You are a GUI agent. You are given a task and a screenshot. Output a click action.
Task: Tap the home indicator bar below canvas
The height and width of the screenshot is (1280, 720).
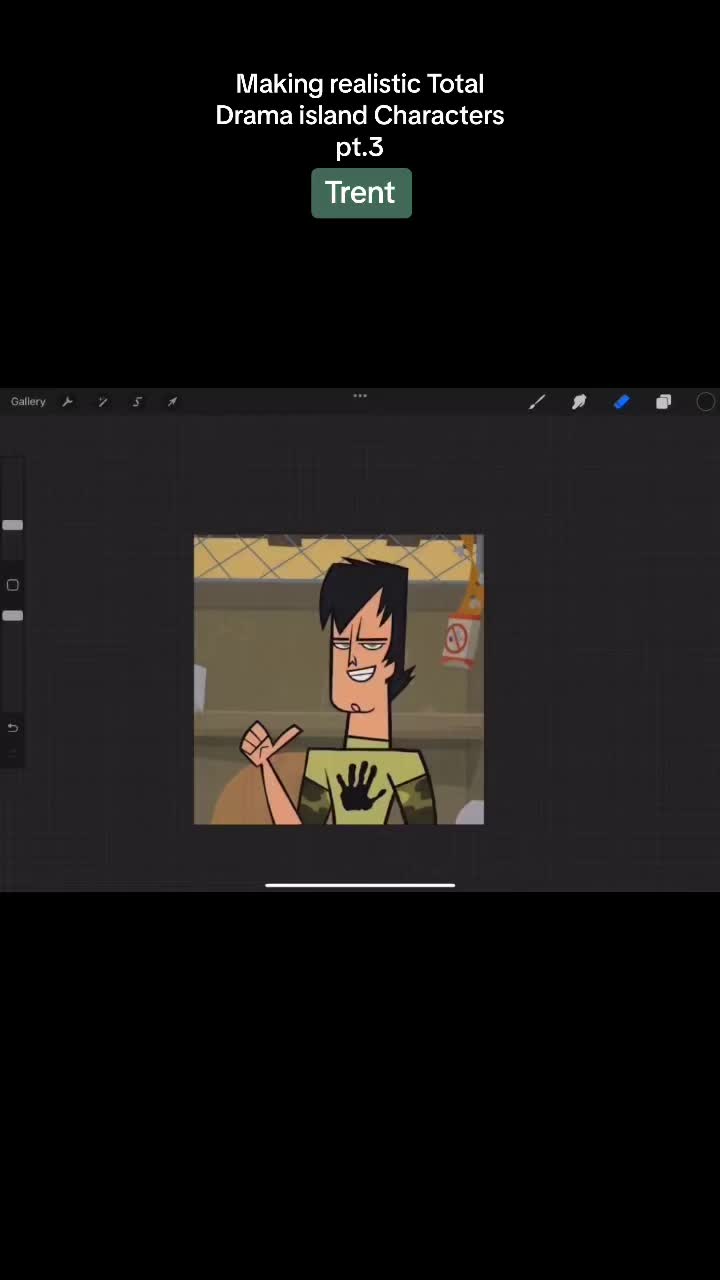(x=360, y=885)
